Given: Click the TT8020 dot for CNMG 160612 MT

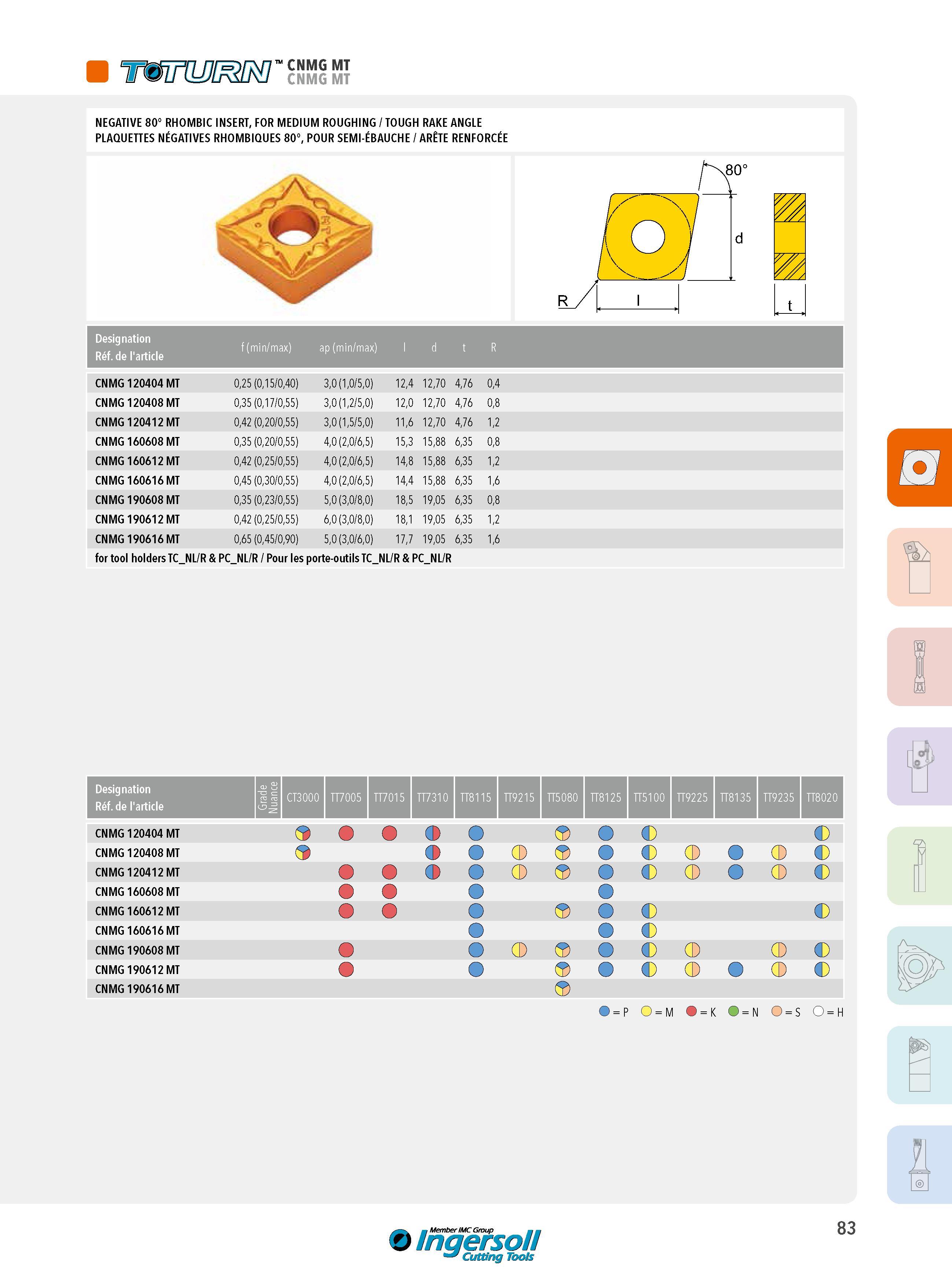Looking at the screenshot, I should 822,911.
